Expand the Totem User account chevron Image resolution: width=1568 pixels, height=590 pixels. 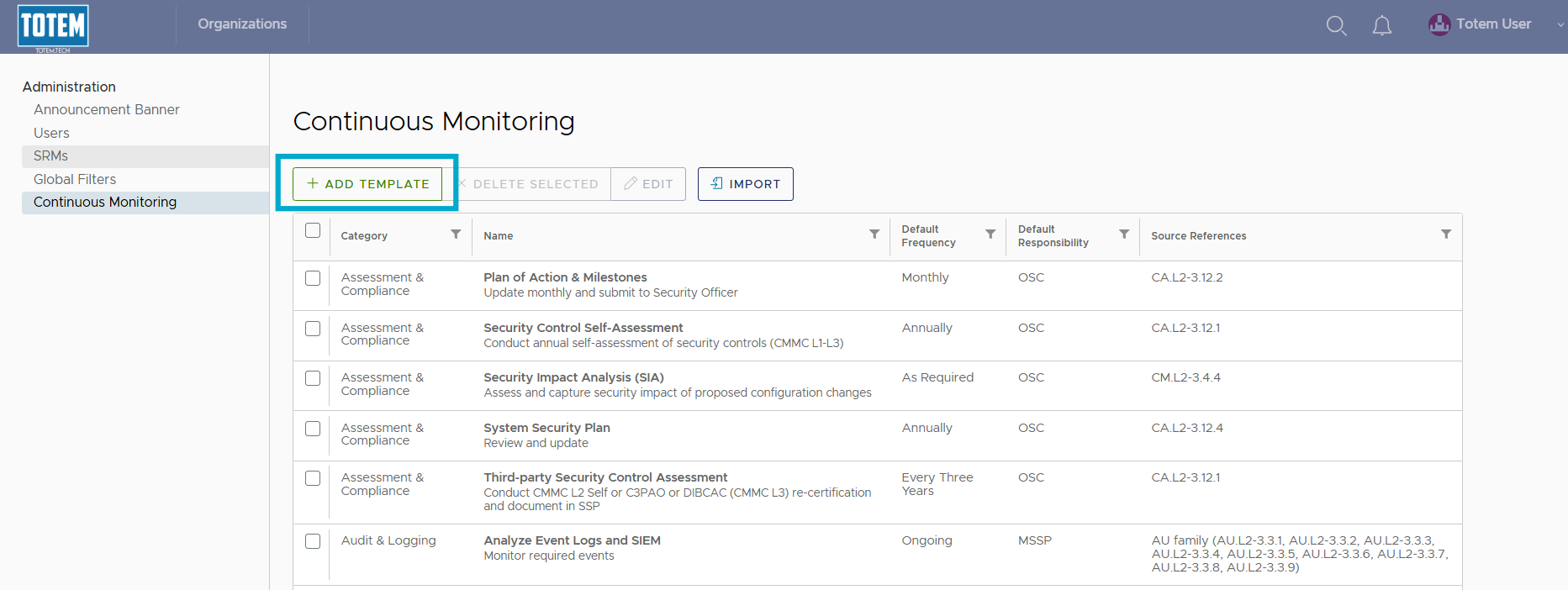(1560, 24)
